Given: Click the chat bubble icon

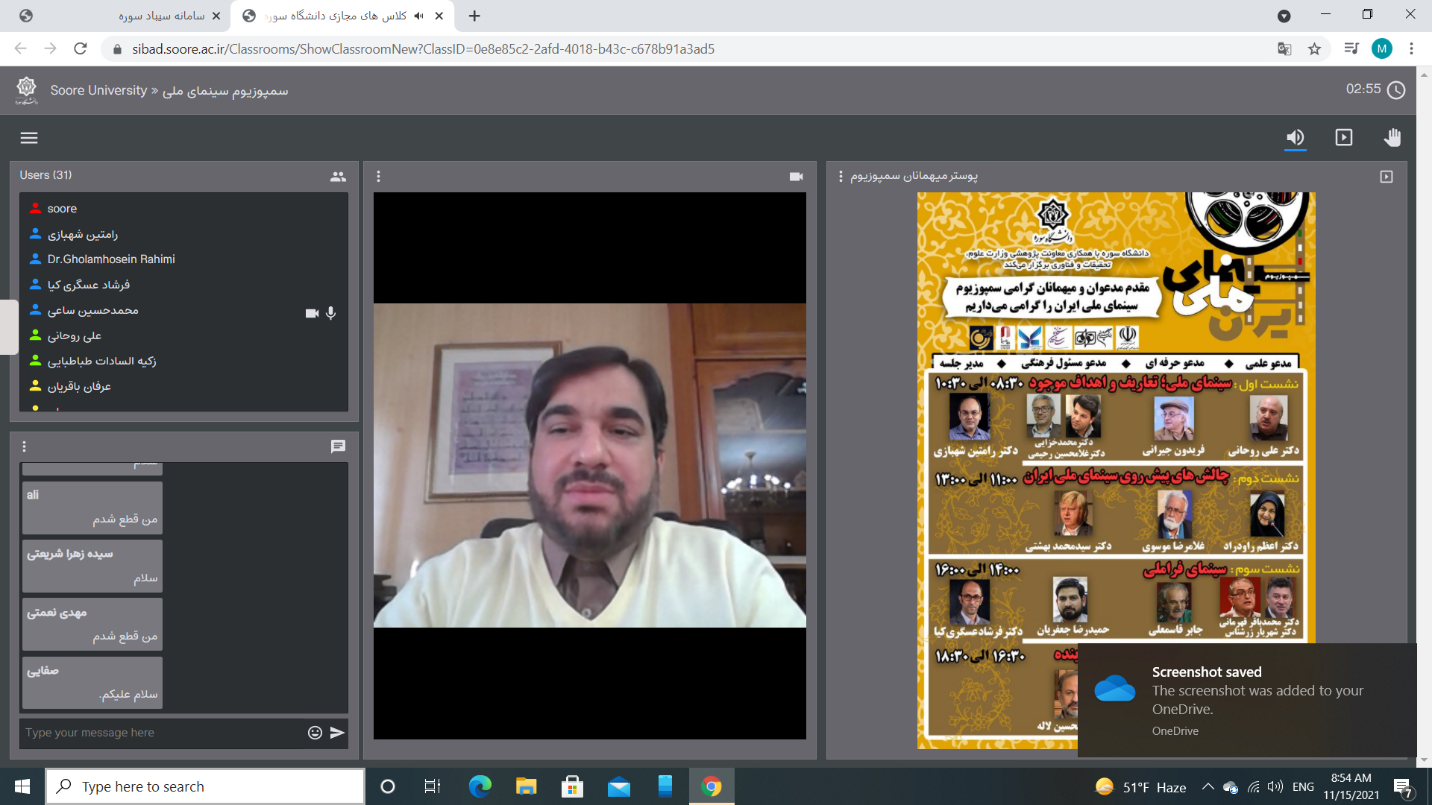Looking at the screenshot, I should click(x=338, y=447).
